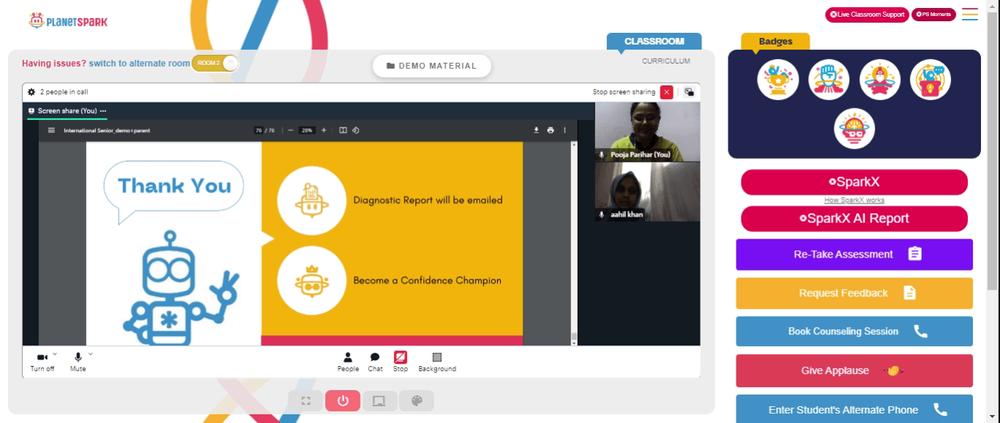Click the 'Having issues?' text

(54, 63)
